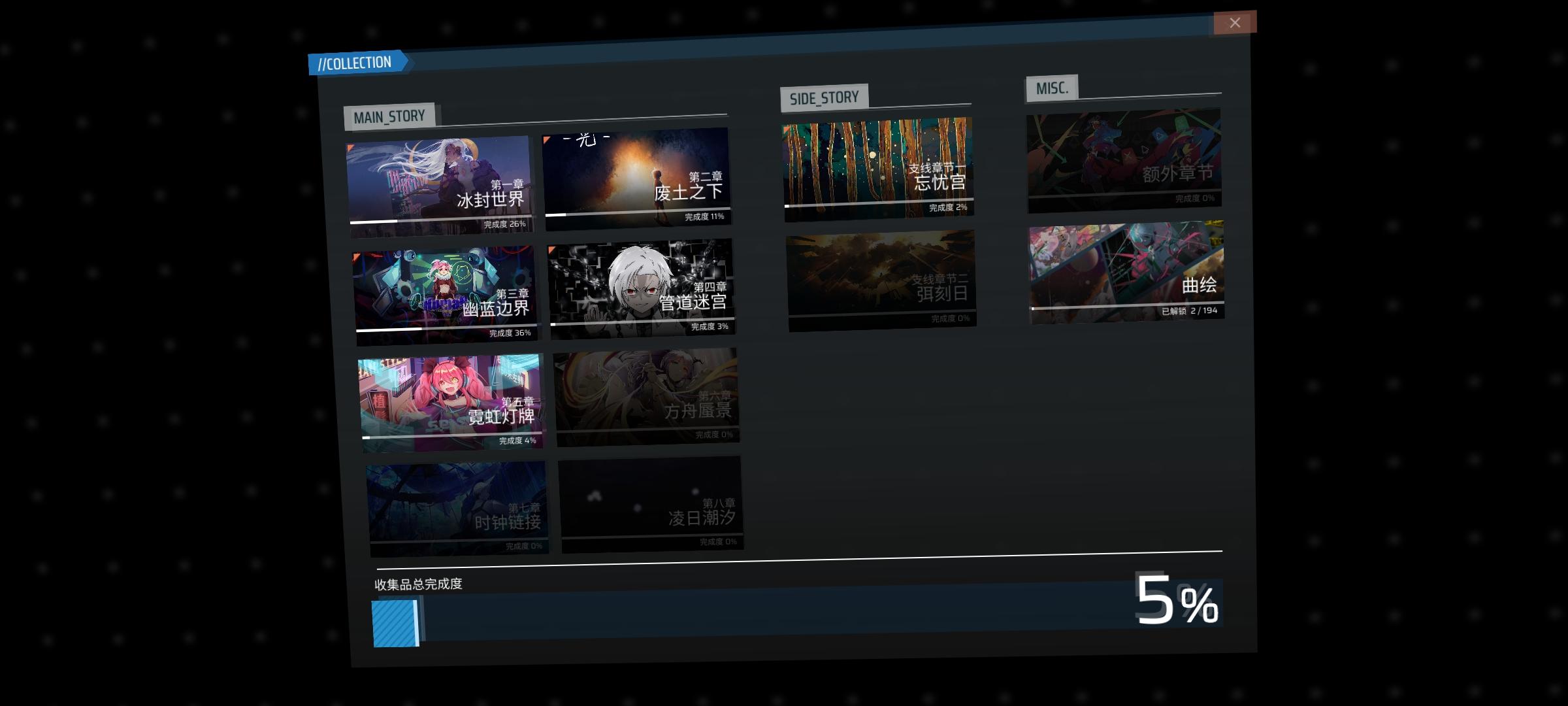Click locked side story 弭刻日
The height and width of the screenshot is (706, 1568).
tap(881, 280)
